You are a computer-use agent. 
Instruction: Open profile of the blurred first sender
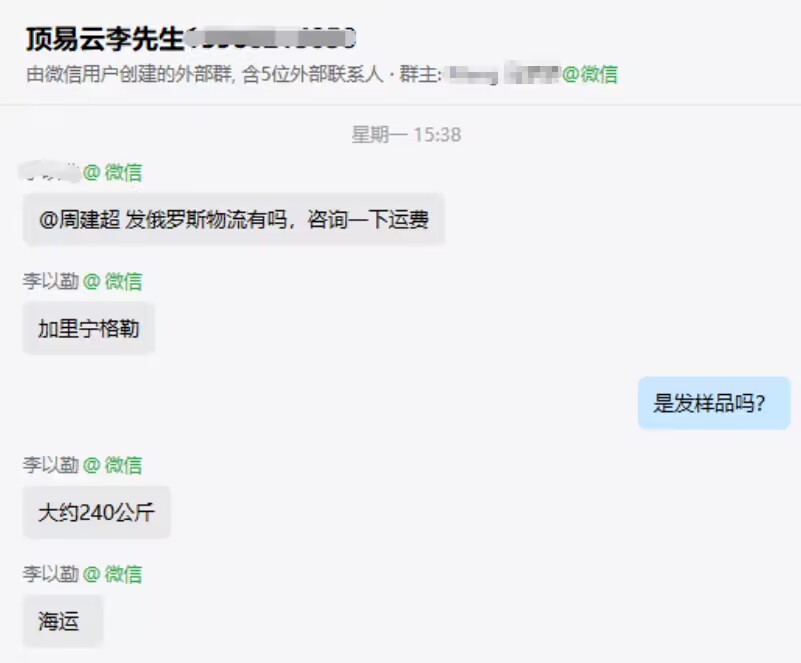point(50,172)
